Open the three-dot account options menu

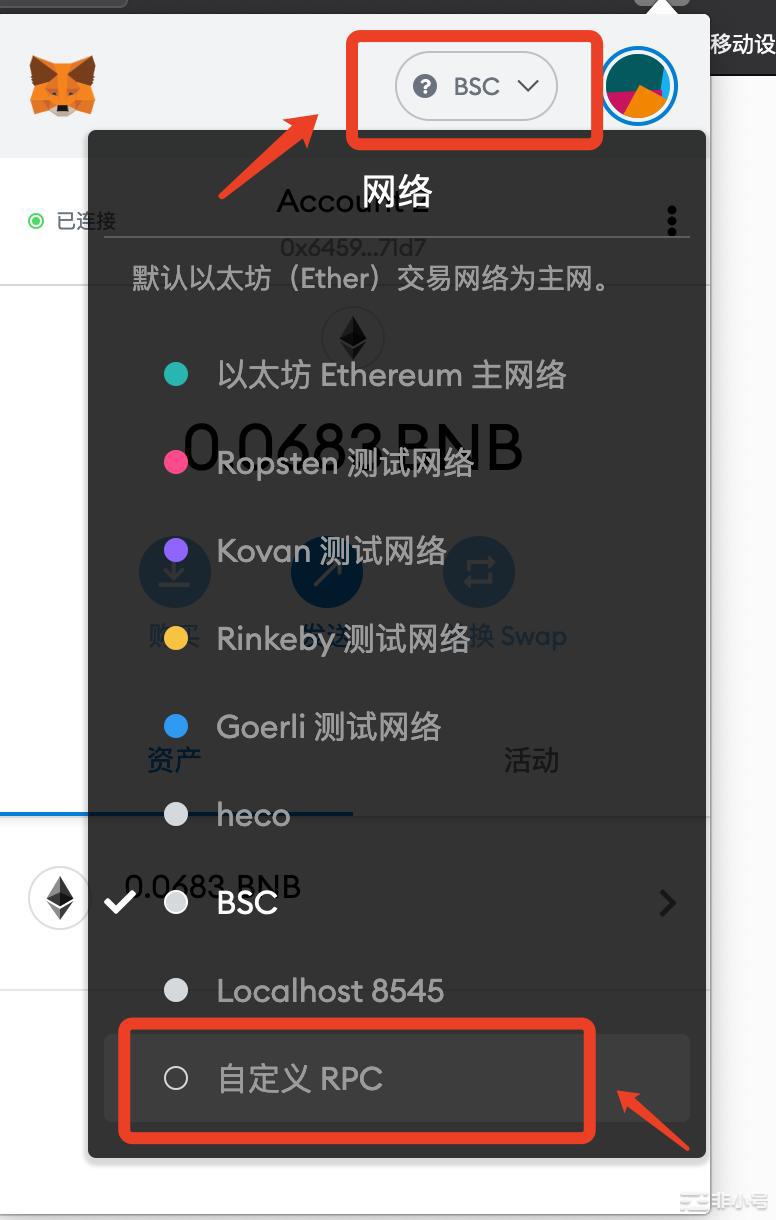[672, 220]
